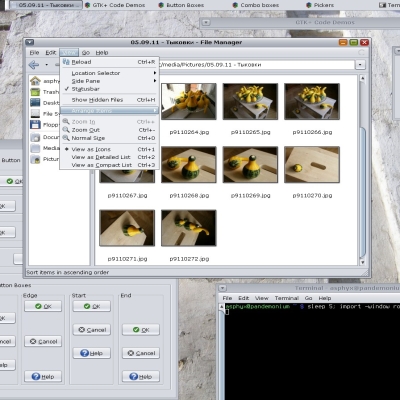Open Edit menu in Terminal window
The image size is (400, 400).
pyautogui.click(x=244, y=298)
